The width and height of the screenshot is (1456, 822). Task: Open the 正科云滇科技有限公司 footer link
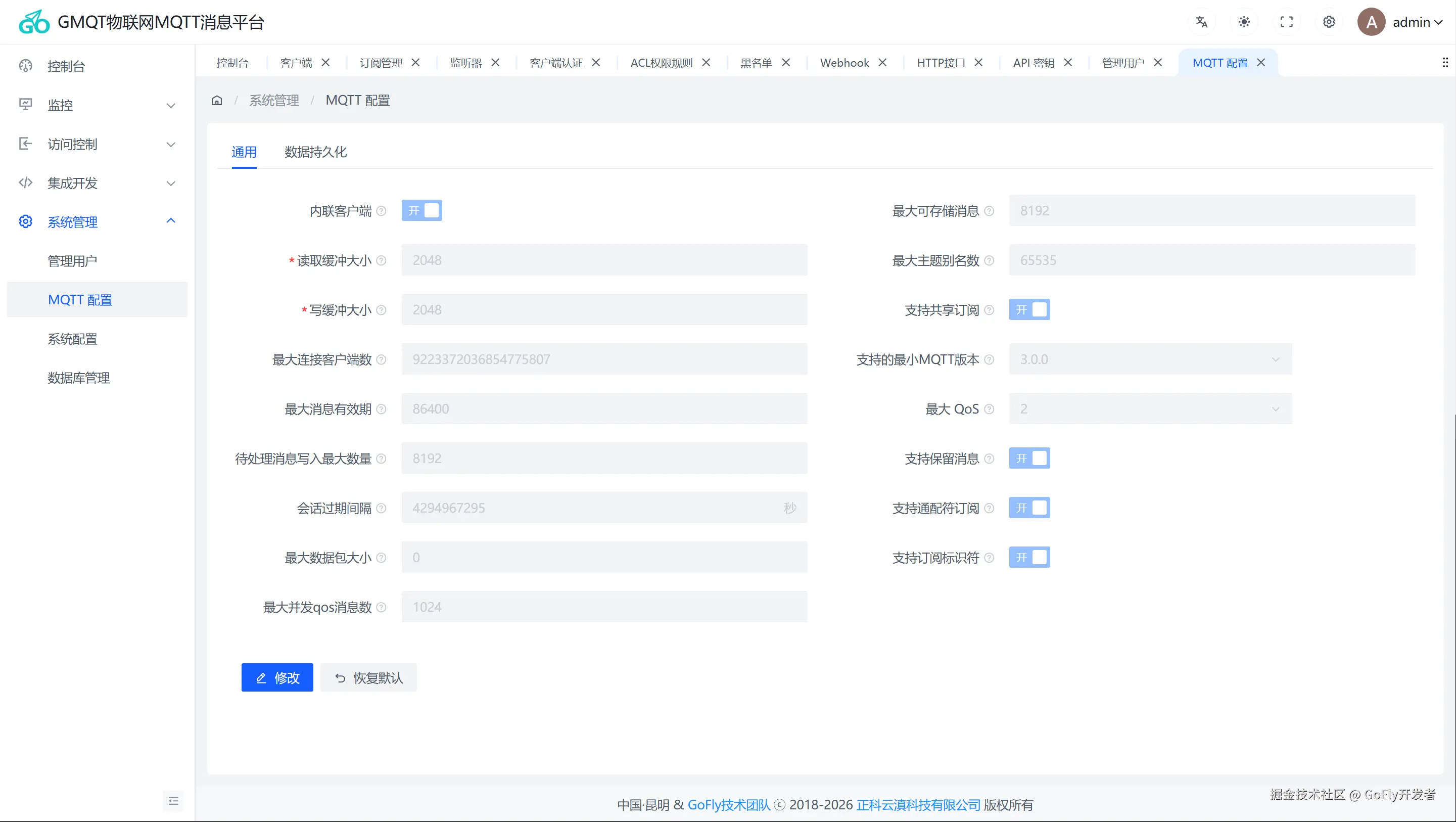918,805
